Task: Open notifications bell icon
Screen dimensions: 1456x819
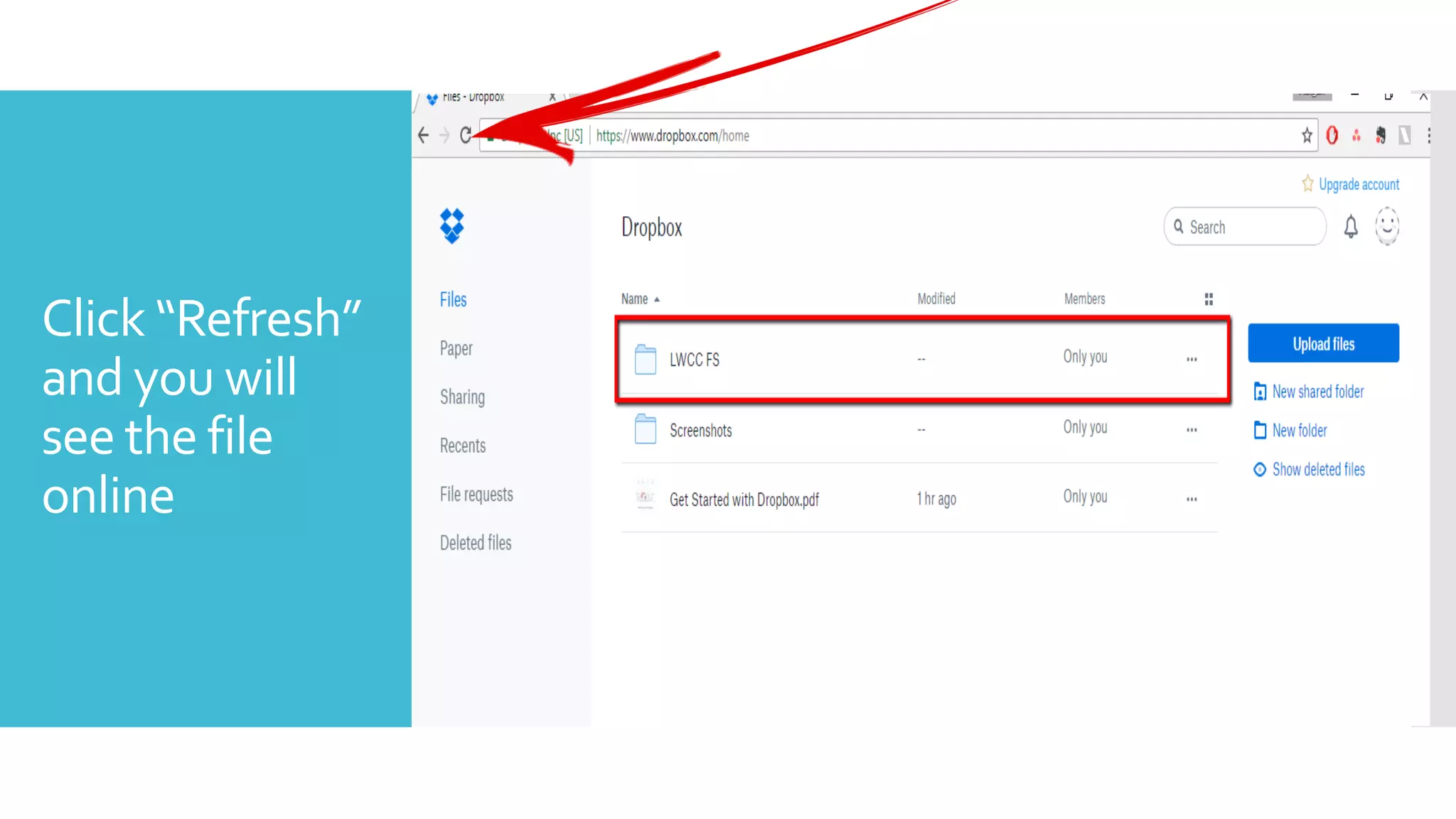Action: (x=1351, y=227)
